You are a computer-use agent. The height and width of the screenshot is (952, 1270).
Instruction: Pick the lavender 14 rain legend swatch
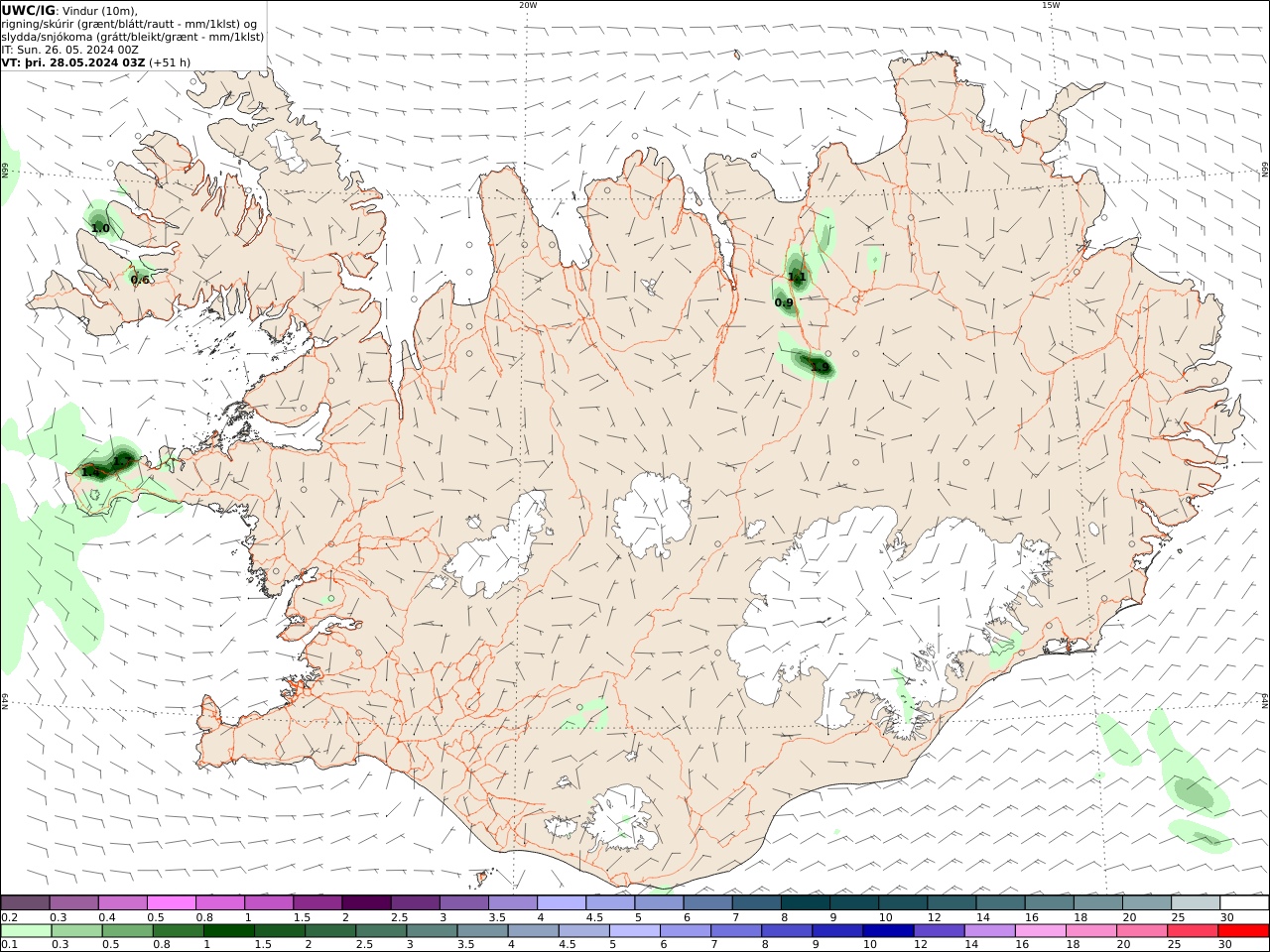click(989, 931)
